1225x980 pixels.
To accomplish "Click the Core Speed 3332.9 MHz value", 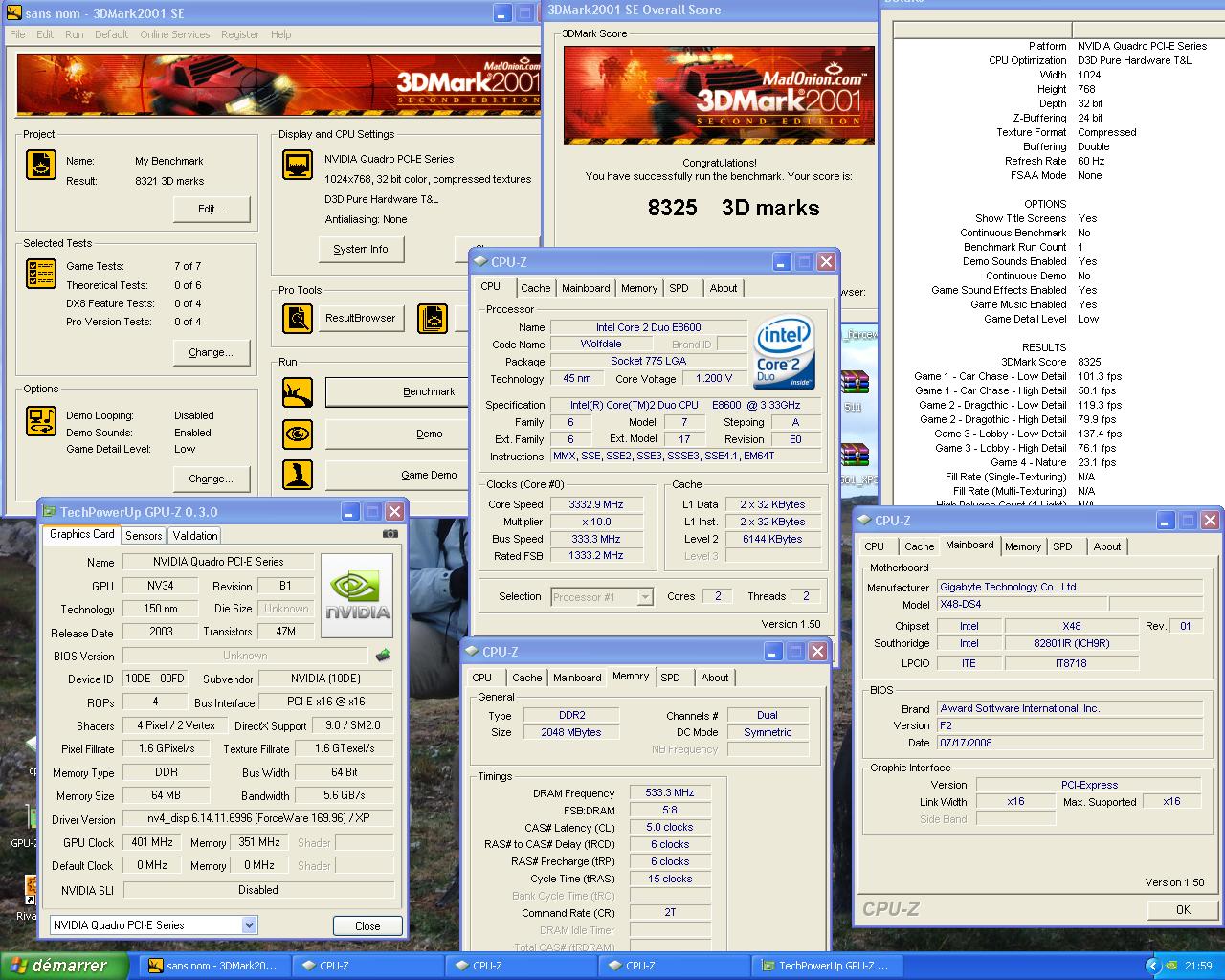I will [x=595, y=504].
